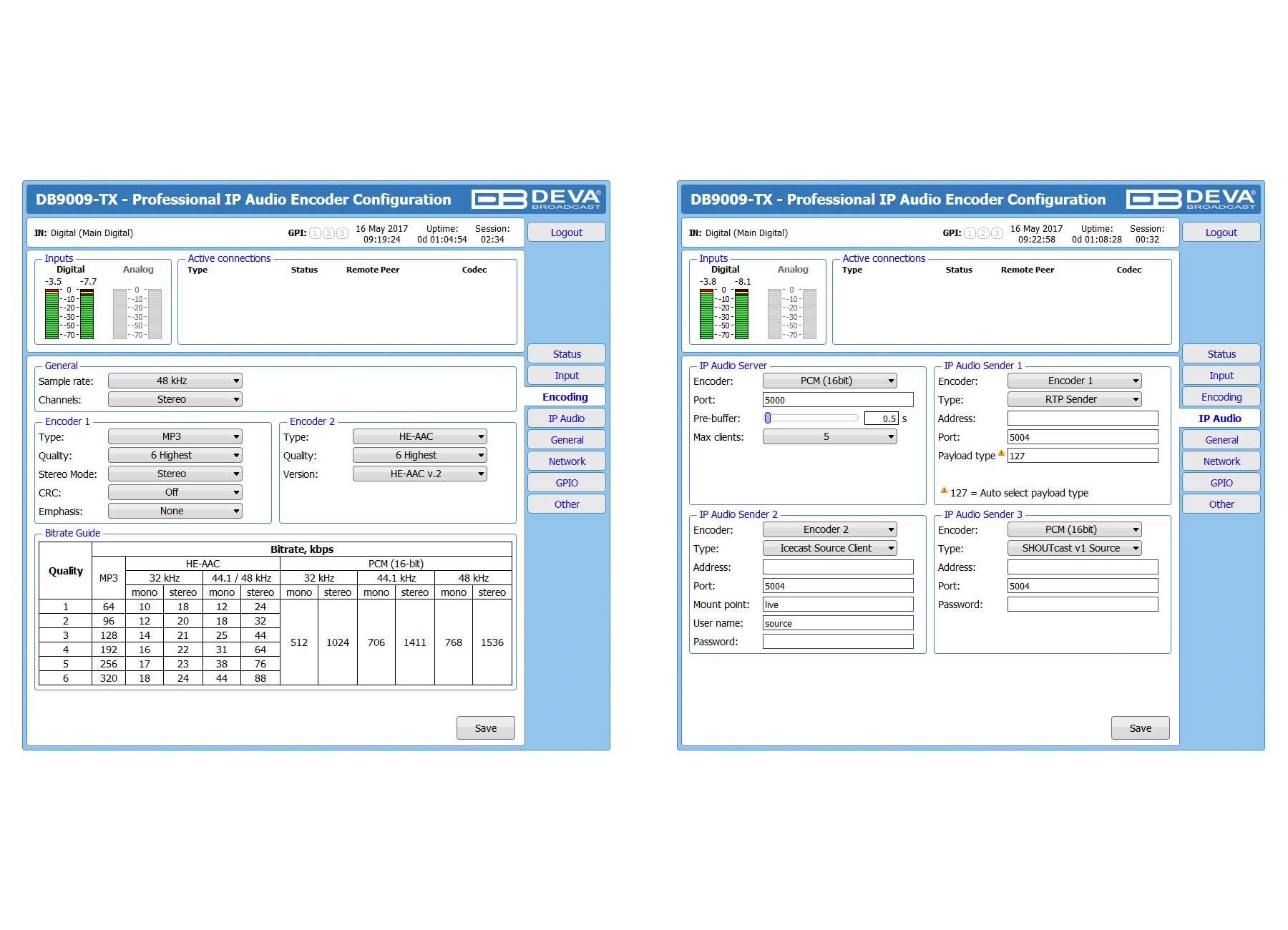1288x930 pixels.
Task: Click GPI indicator 3 in left window
Action: coord(342,233)
